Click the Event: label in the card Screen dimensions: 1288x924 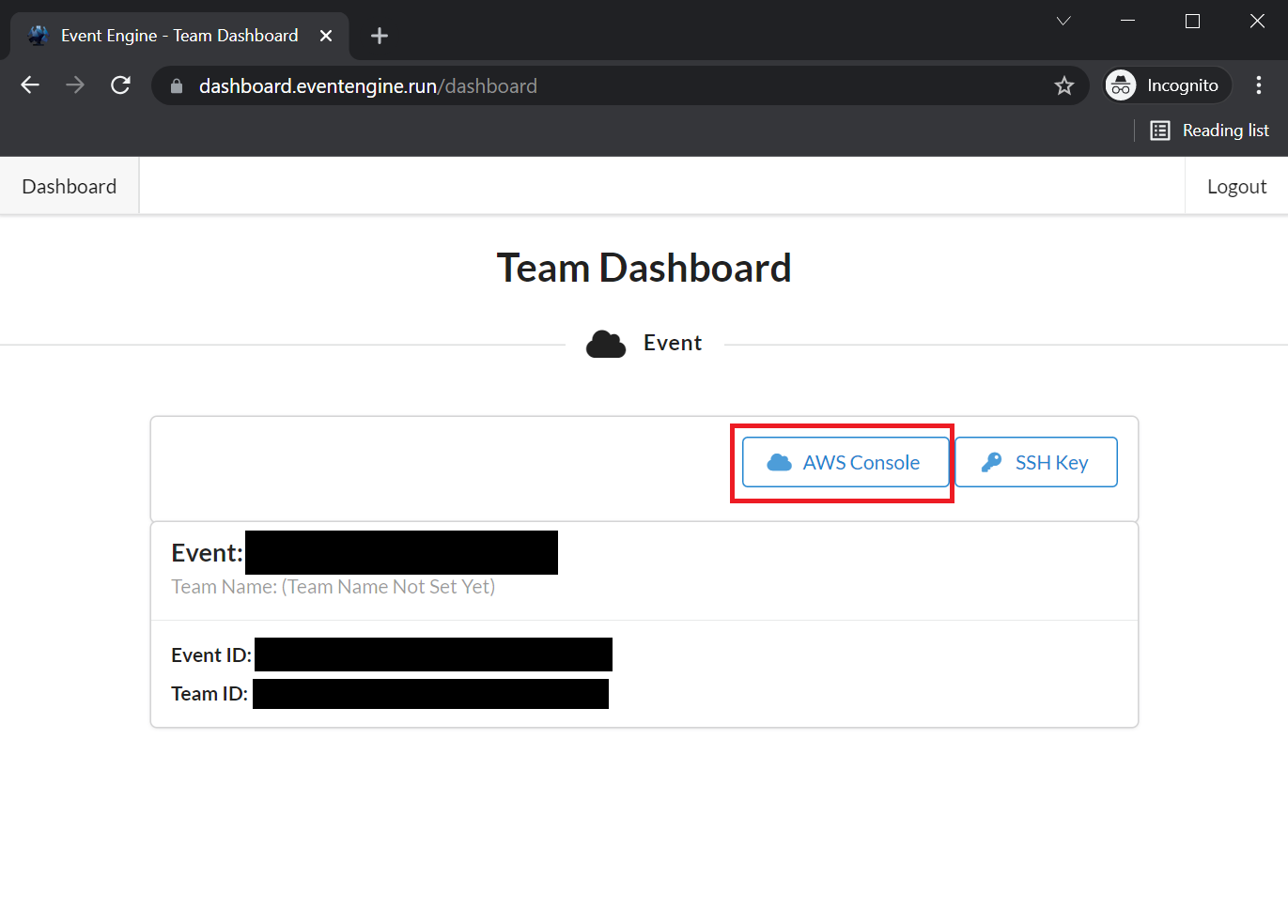pos(207,553)
